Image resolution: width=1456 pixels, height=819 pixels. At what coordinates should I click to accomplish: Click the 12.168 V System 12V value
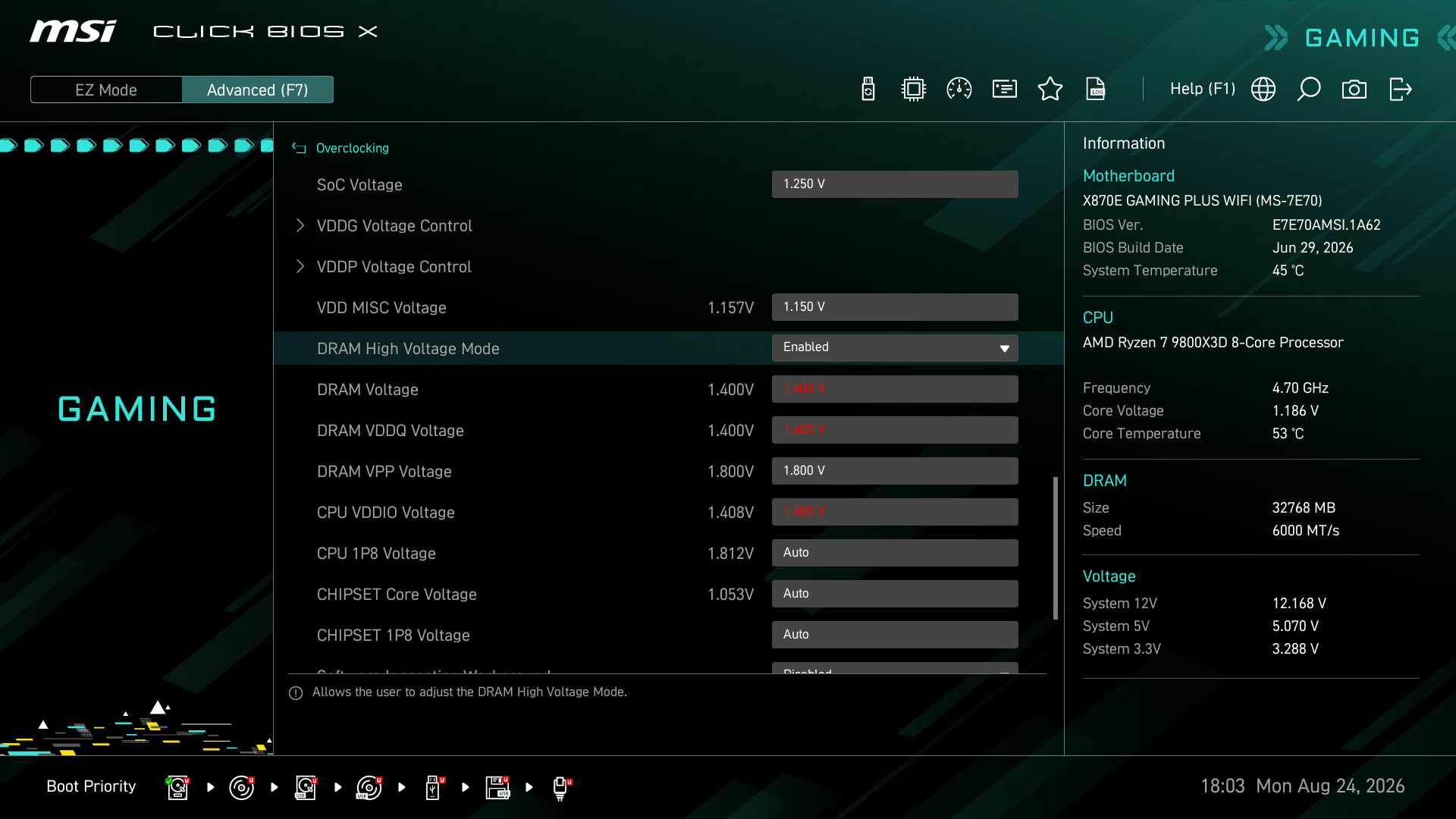[x=1299, y=604]
